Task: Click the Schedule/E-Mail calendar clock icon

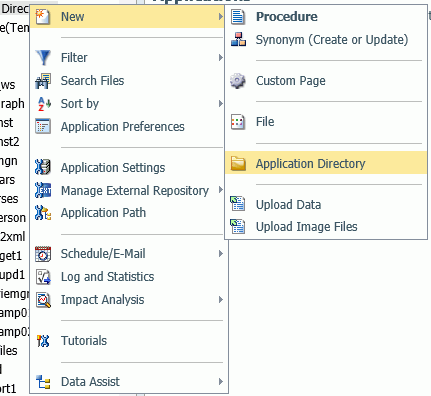Action: (x=43, y=254)
